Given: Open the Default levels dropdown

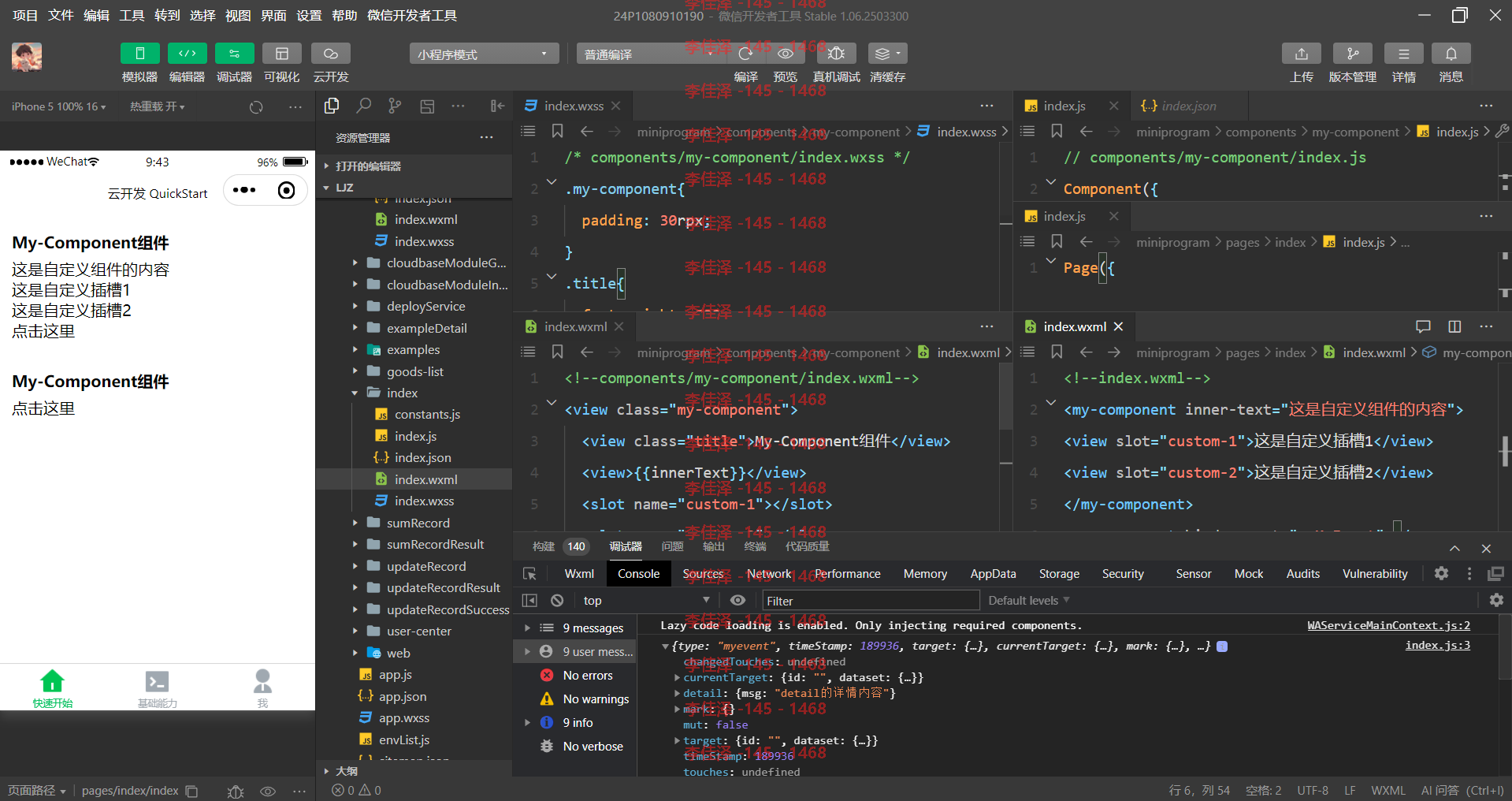Looking at the screenshot, I should (1029, 601).
